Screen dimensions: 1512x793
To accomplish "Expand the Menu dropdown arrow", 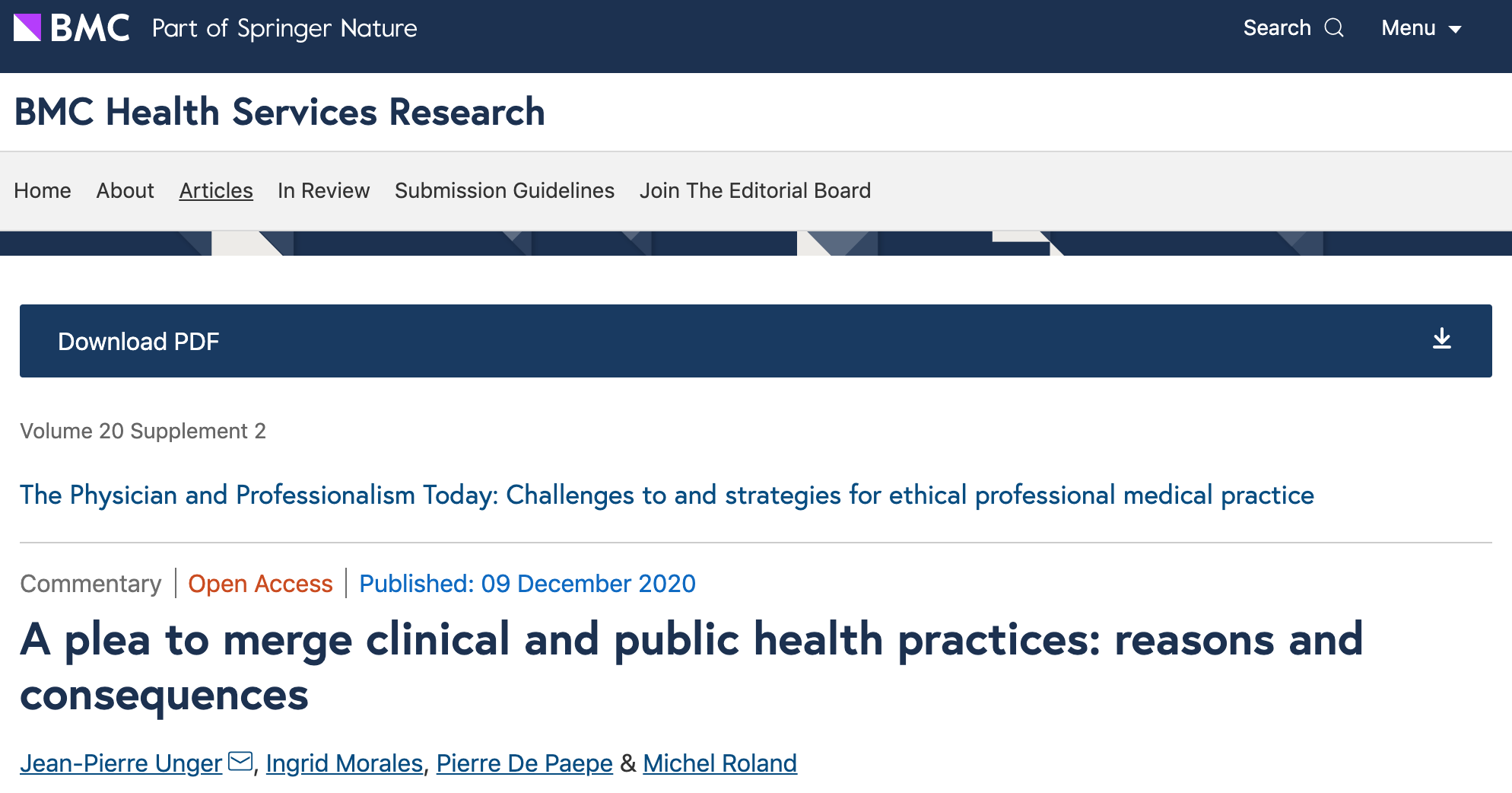I will click(x=1455, y=30).
